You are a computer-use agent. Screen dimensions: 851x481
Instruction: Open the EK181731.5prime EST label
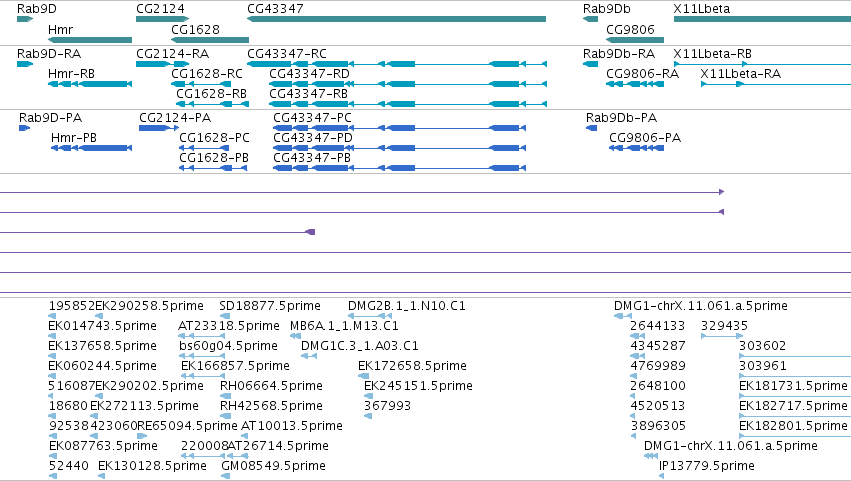(x=793, y=386)
